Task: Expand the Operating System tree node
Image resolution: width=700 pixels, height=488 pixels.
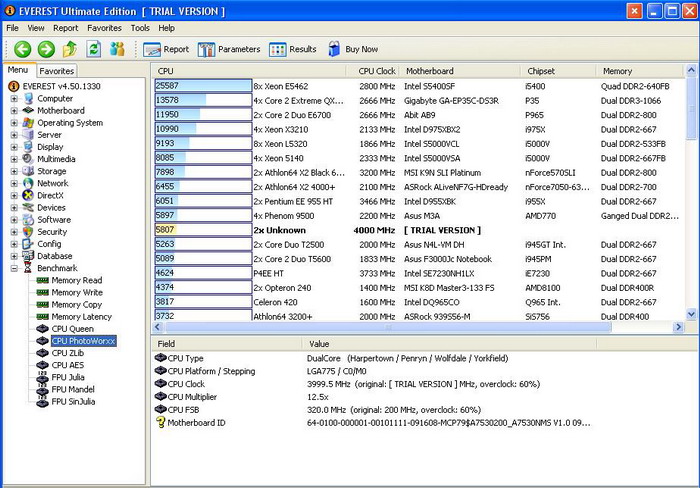Action: tap(14, 123)
